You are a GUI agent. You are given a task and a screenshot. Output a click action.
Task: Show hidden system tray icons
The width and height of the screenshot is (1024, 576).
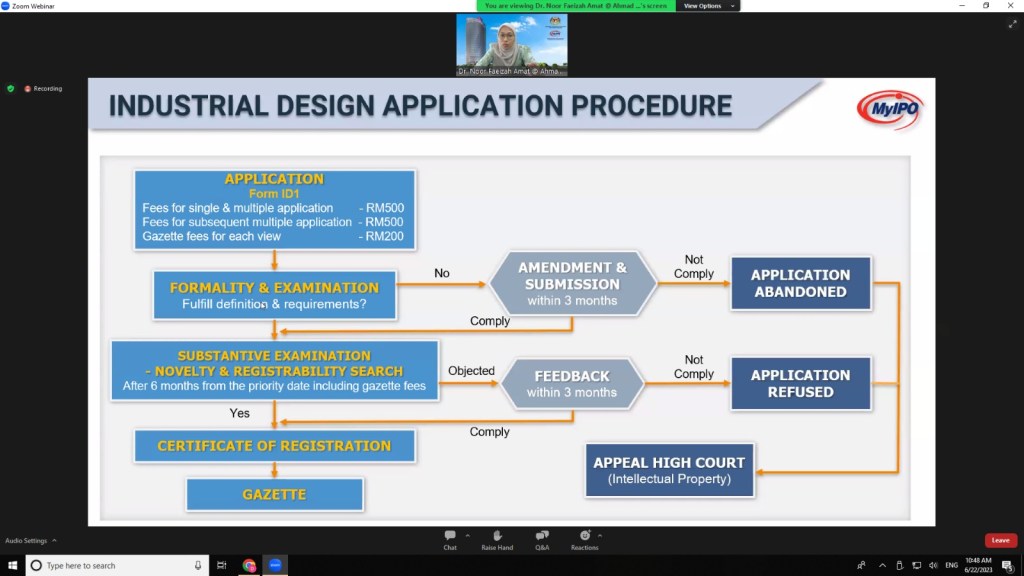pyautogui.click(x=882, y=565)
